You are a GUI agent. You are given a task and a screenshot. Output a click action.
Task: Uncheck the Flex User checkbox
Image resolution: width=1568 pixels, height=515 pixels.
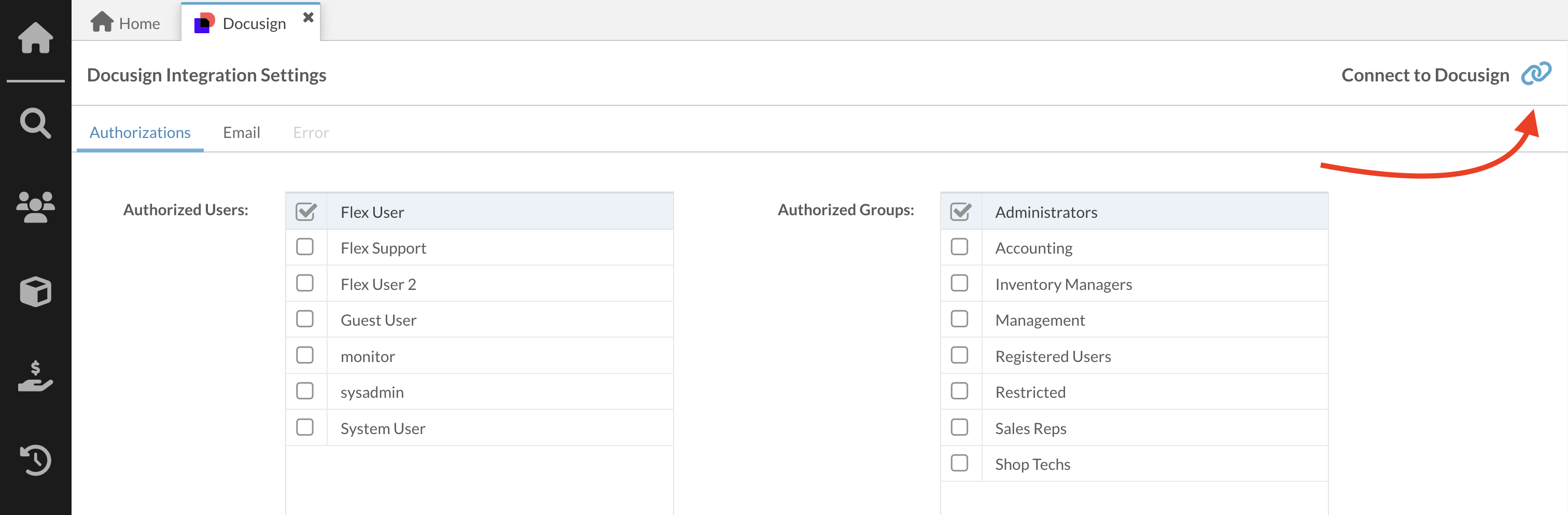coord(305,212)
